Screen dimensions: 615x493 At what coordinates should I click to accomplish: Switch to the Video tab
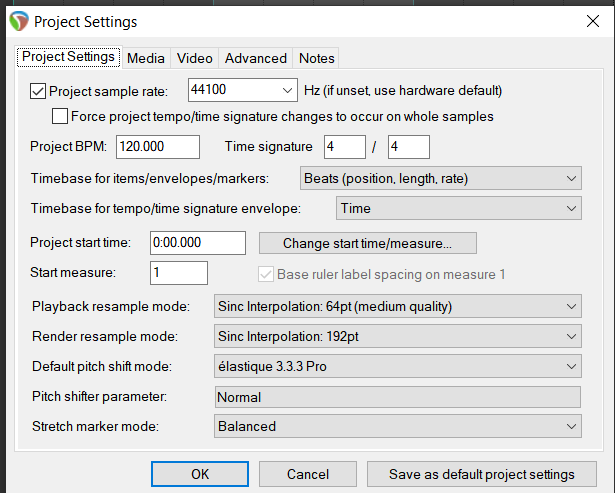click(x=194, y=58)
